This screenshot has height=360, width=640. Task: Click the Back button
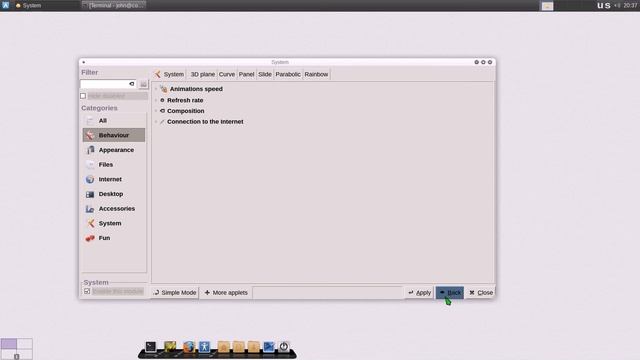tap(450, 293)
